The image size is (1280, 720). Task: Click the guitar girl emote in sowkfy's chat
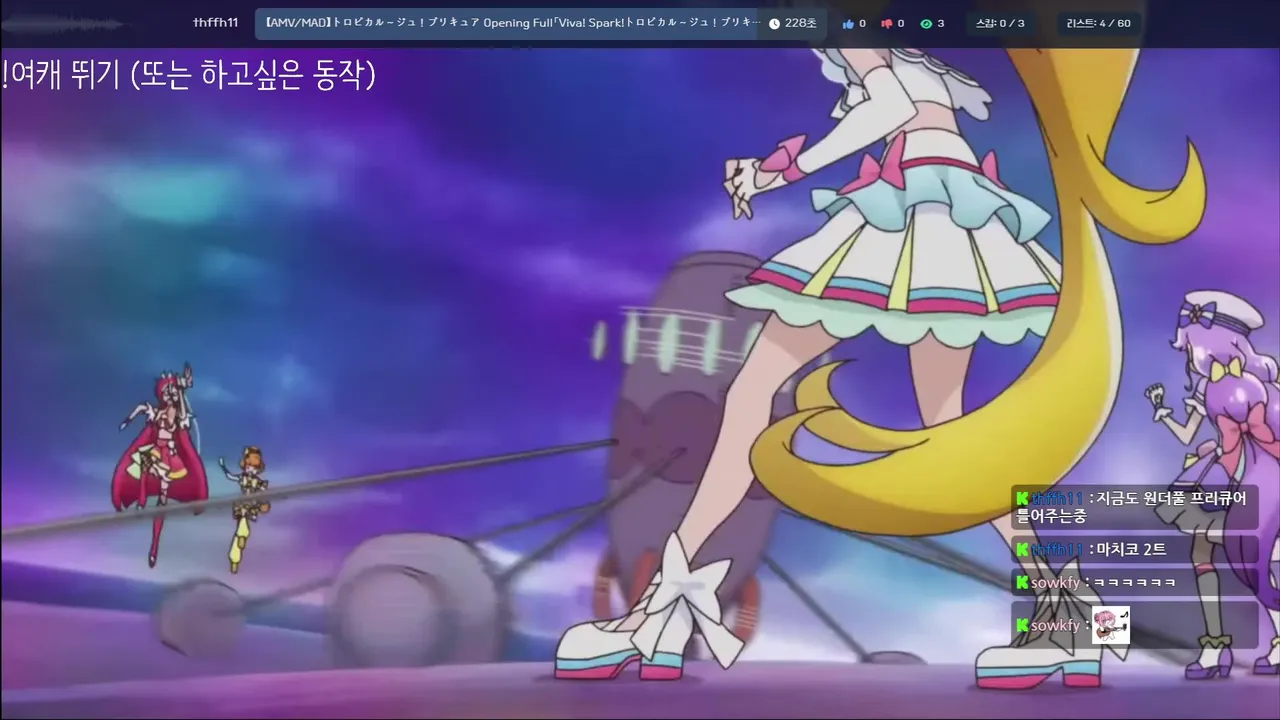[1110, 625]
